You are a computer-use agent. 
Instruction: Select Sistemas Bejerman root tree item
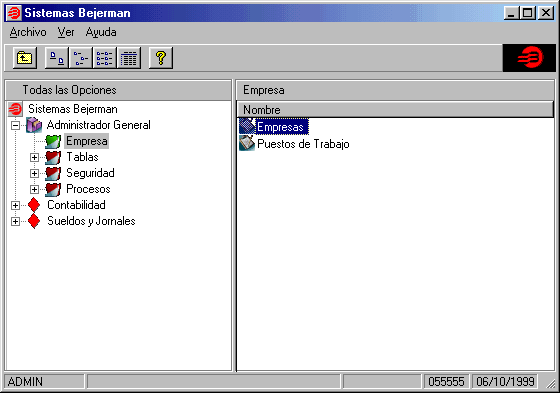click(x=73, y=109)
